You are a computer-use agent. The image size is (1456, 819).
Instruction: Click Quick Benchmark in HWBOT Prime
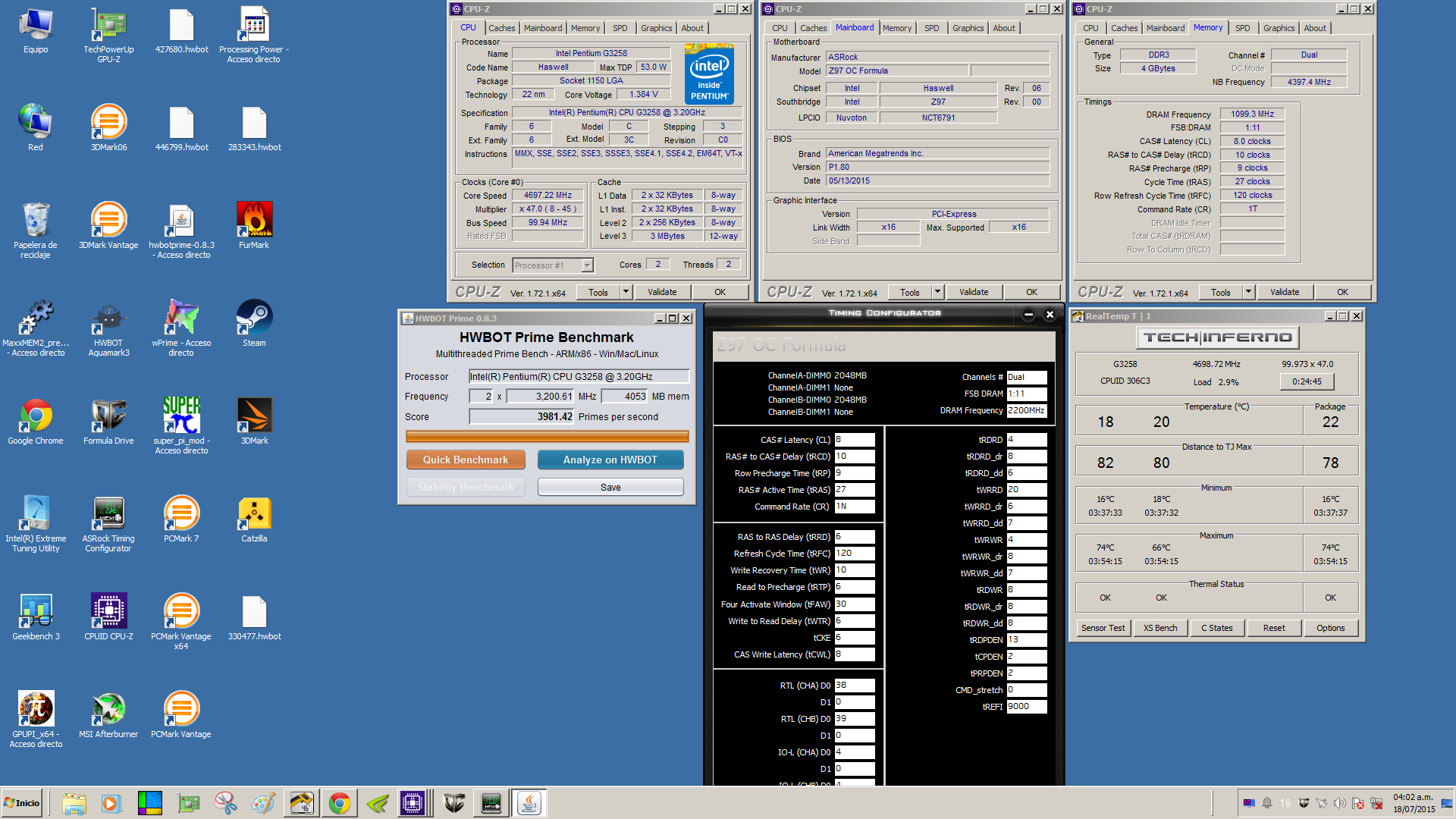point(466,460)
